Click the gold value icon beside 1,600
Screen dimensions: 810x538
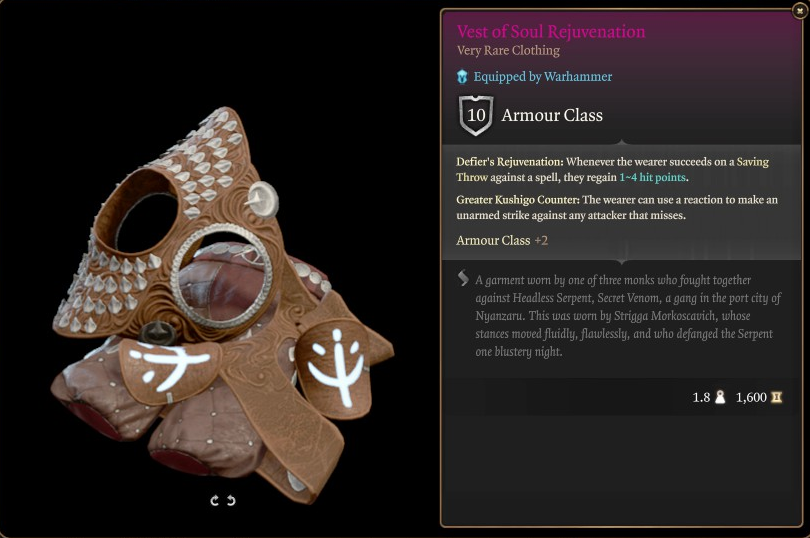coord(776,398)
